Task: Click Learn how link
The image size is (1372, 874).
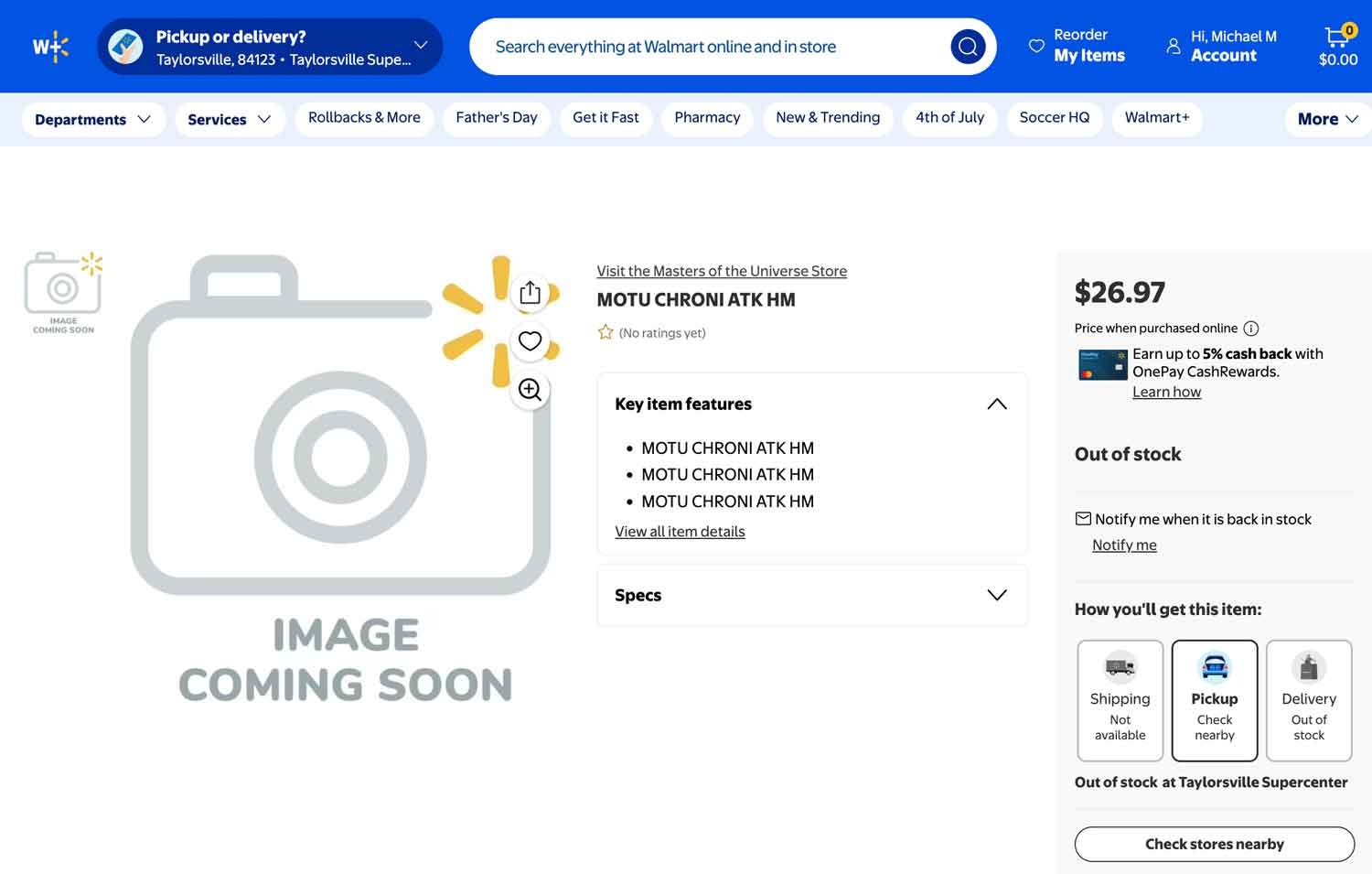Action: (x=1166, y=392)
